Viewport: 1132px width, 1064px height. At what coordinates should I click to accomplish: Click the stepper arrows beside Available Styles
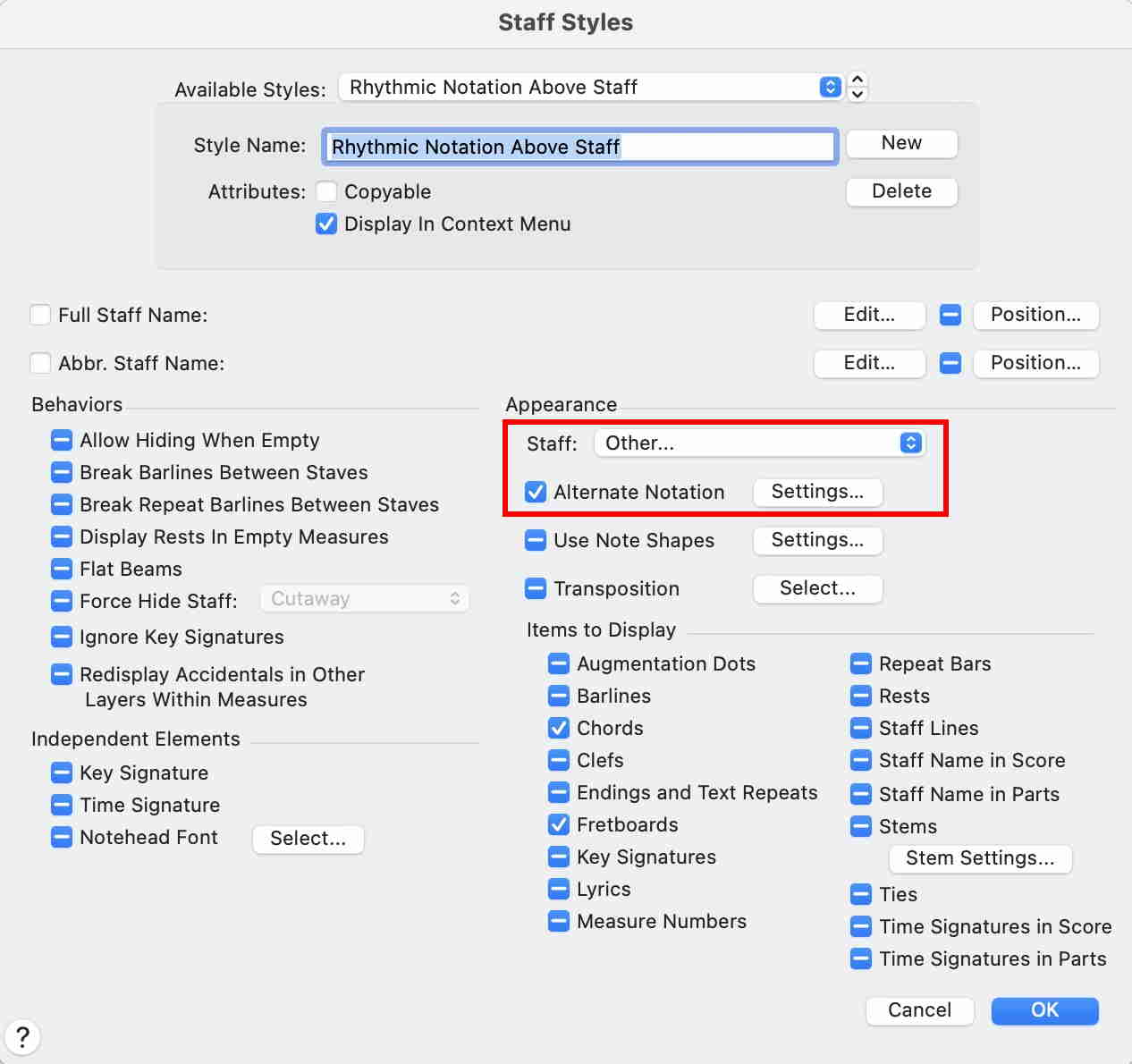[857, 87]
